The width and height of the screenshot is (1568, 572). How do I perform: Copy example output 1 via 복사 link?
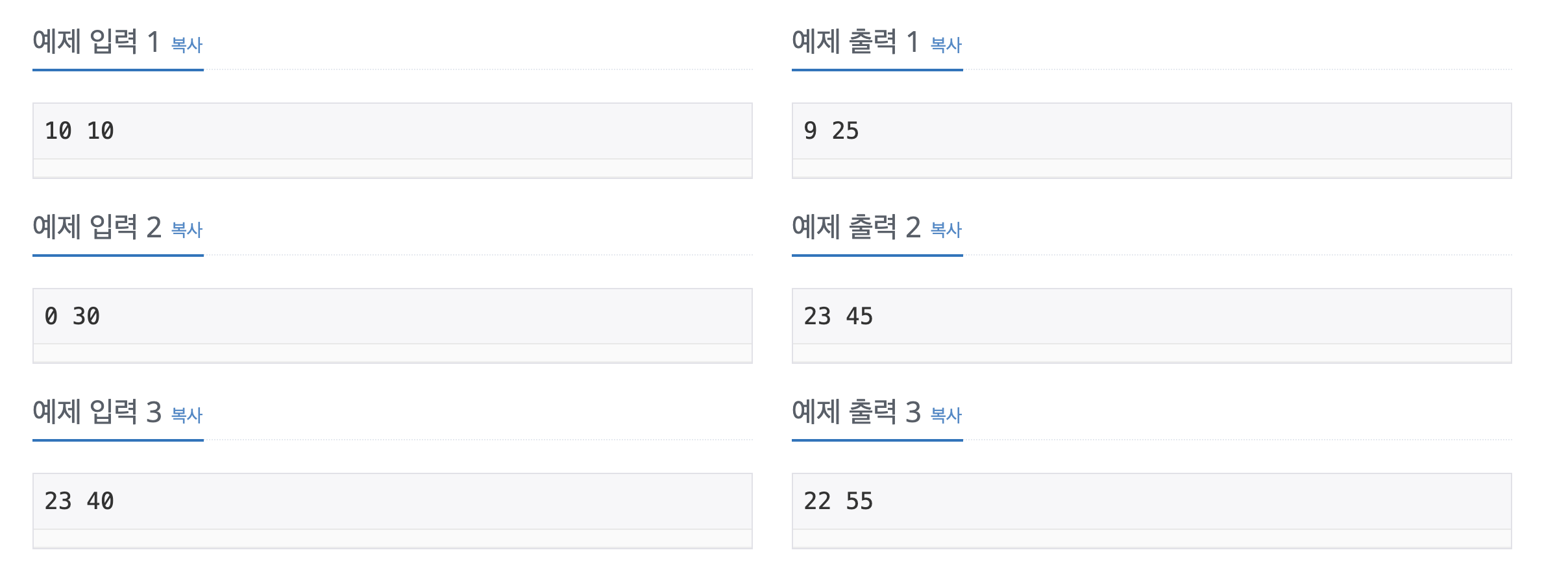(x=946, y=45)
